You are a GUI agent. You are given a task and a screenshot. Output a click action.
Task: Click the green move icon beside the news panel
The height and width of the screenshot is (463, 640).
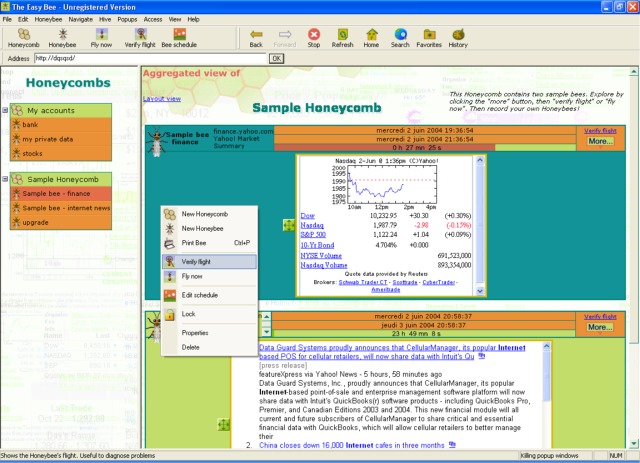click(x=224, y=425)
